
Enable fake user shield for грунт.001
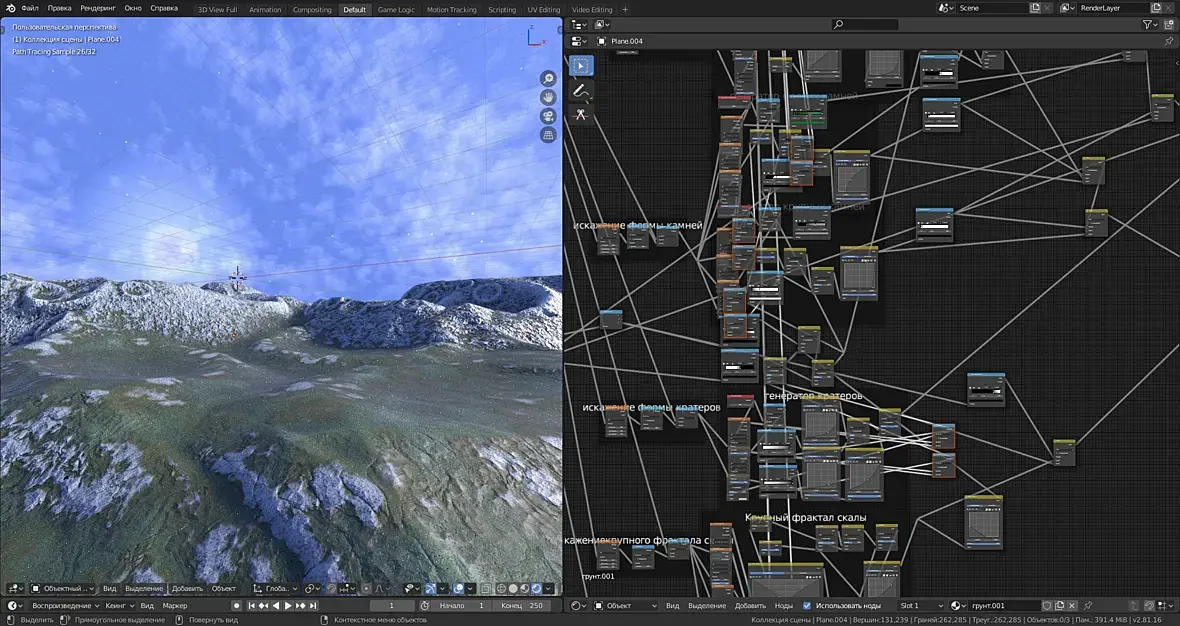(1047, 606)
